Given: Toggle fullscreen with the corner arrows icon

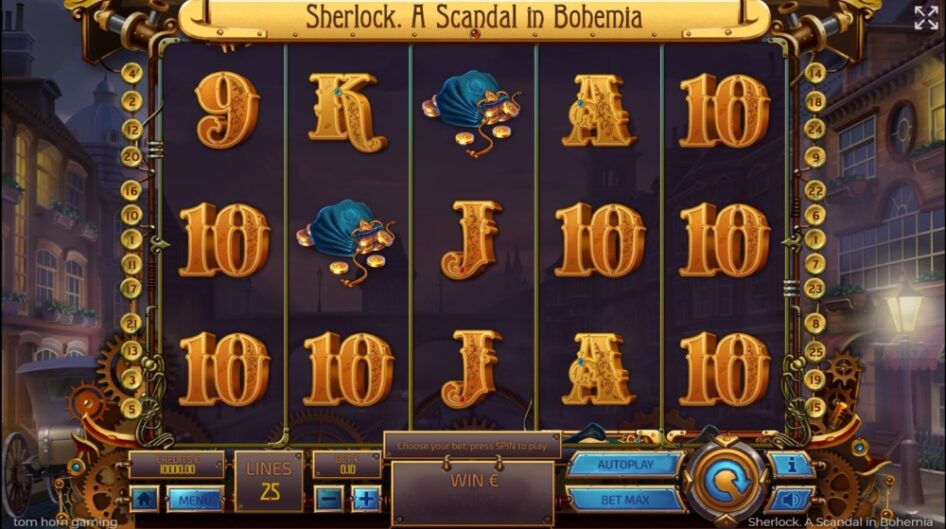Looking at the screenshot, I should pos(926,18).
